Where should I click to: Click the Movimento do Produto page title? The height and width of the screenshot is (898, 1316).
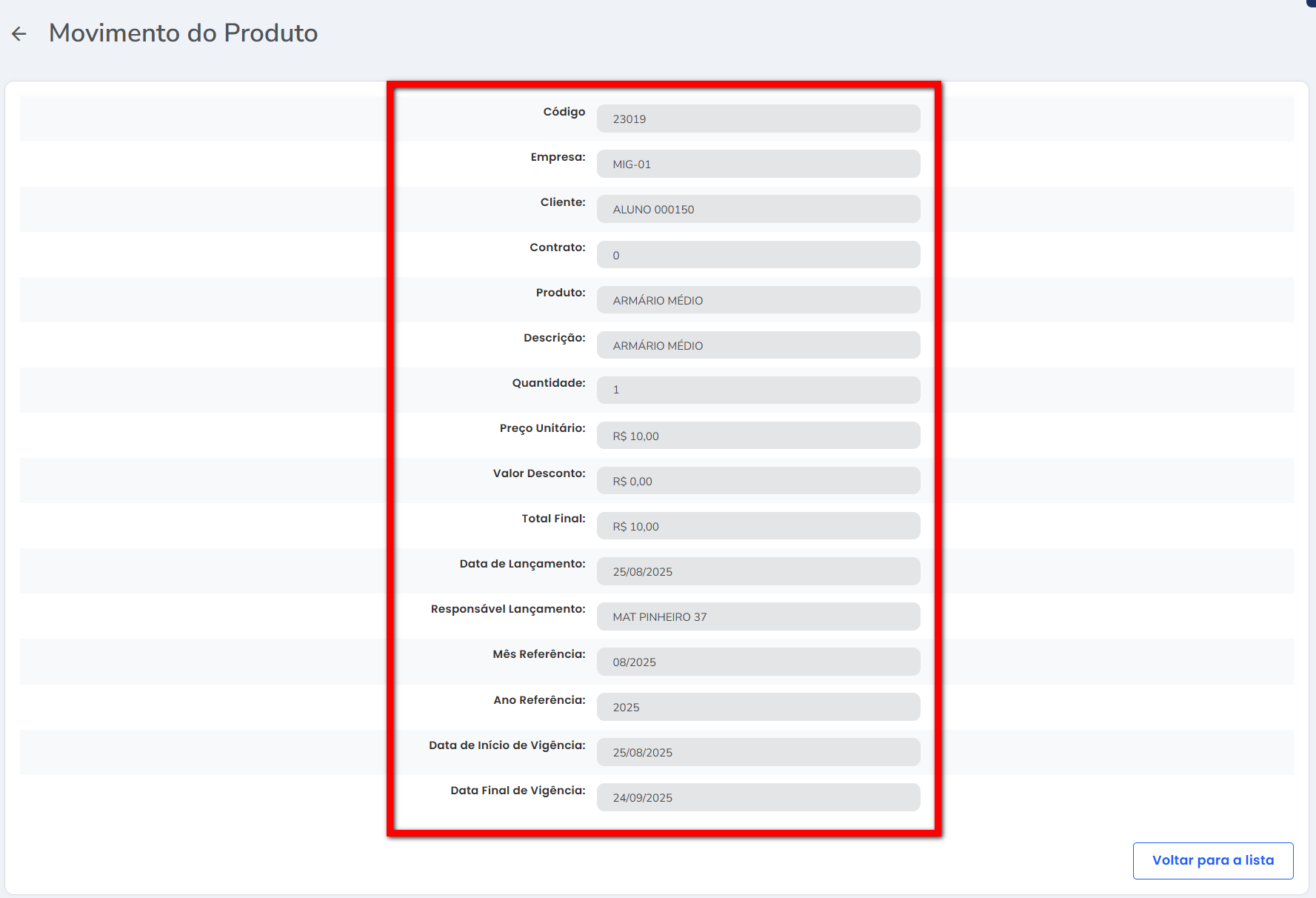tap(183, 33)
